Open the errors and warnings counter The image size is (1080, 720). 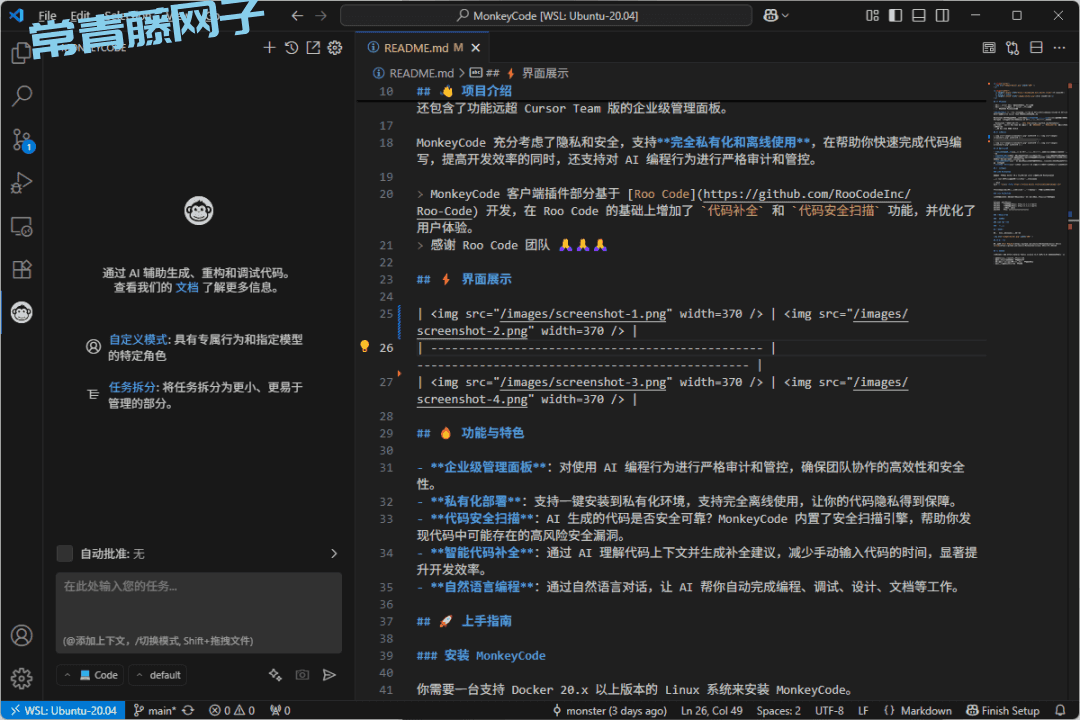tap(232, 710)
